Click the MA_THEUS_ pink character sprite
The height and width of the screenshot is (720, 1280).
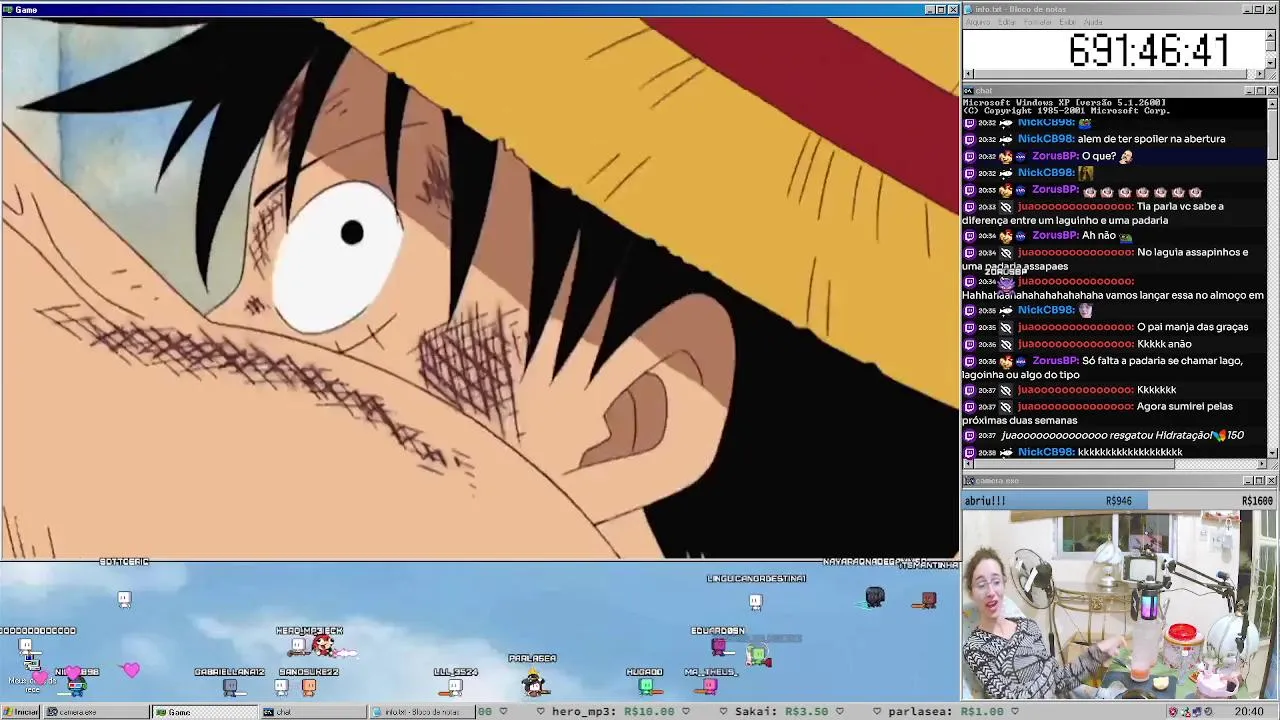tap(710, 685)
